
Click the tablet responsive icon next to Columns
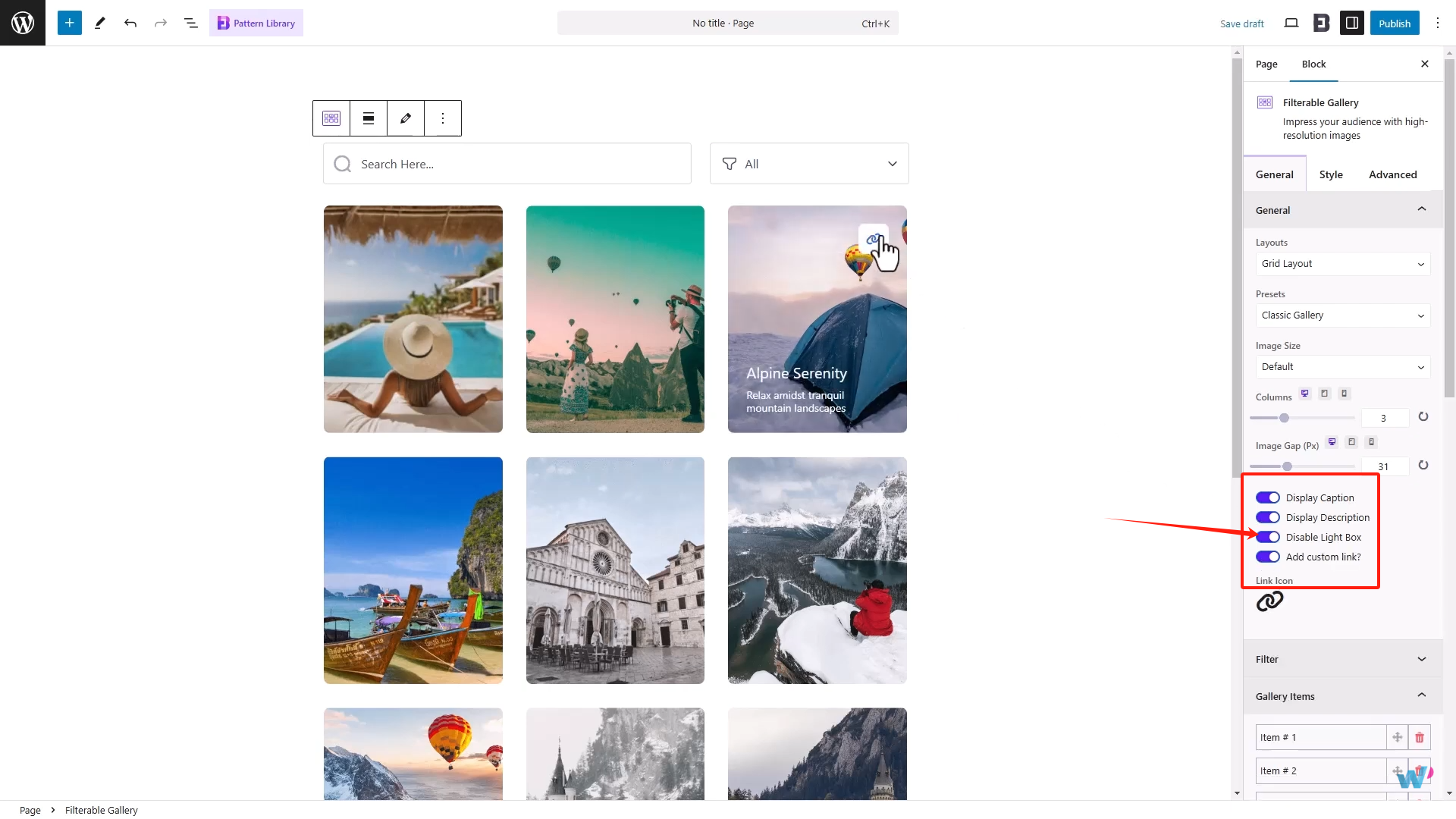pyautogui.click(x=1325, y=394)
